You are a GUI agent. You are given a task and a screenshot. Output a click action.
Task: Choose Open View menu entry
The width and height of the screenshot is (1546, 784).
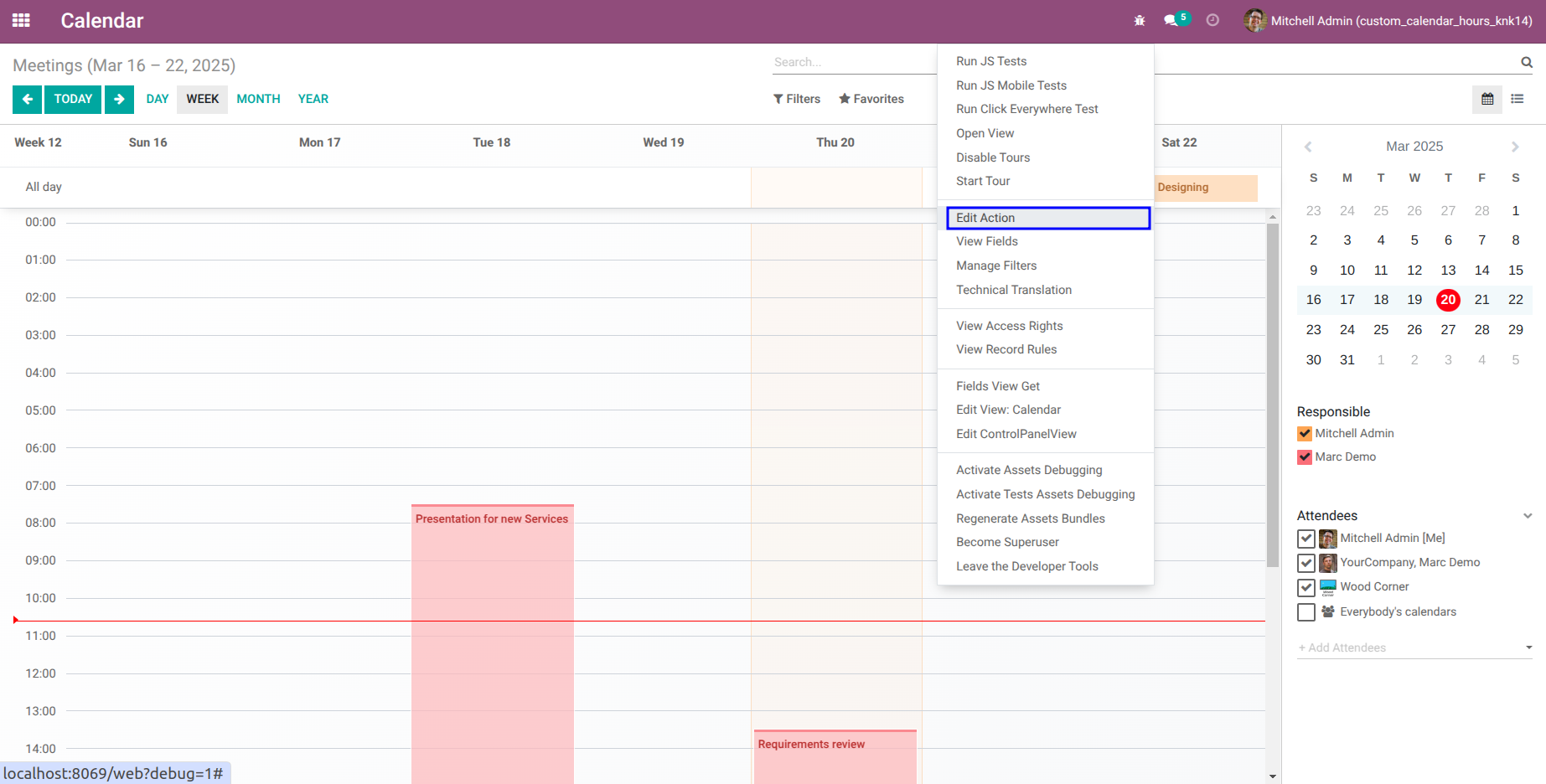(1046, 133)
